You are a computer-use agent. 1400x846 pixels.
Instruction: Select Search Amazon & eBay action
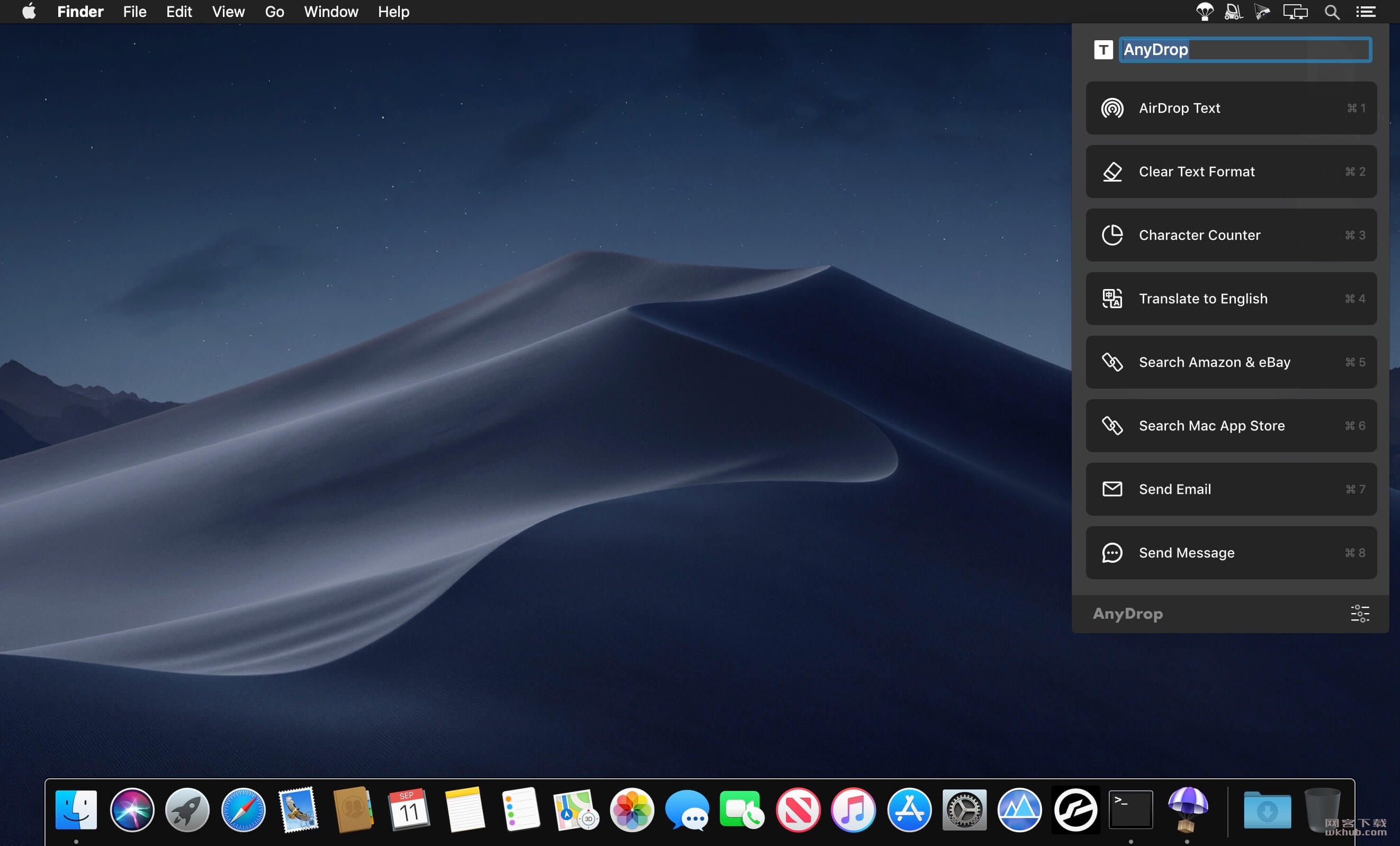1231,362
